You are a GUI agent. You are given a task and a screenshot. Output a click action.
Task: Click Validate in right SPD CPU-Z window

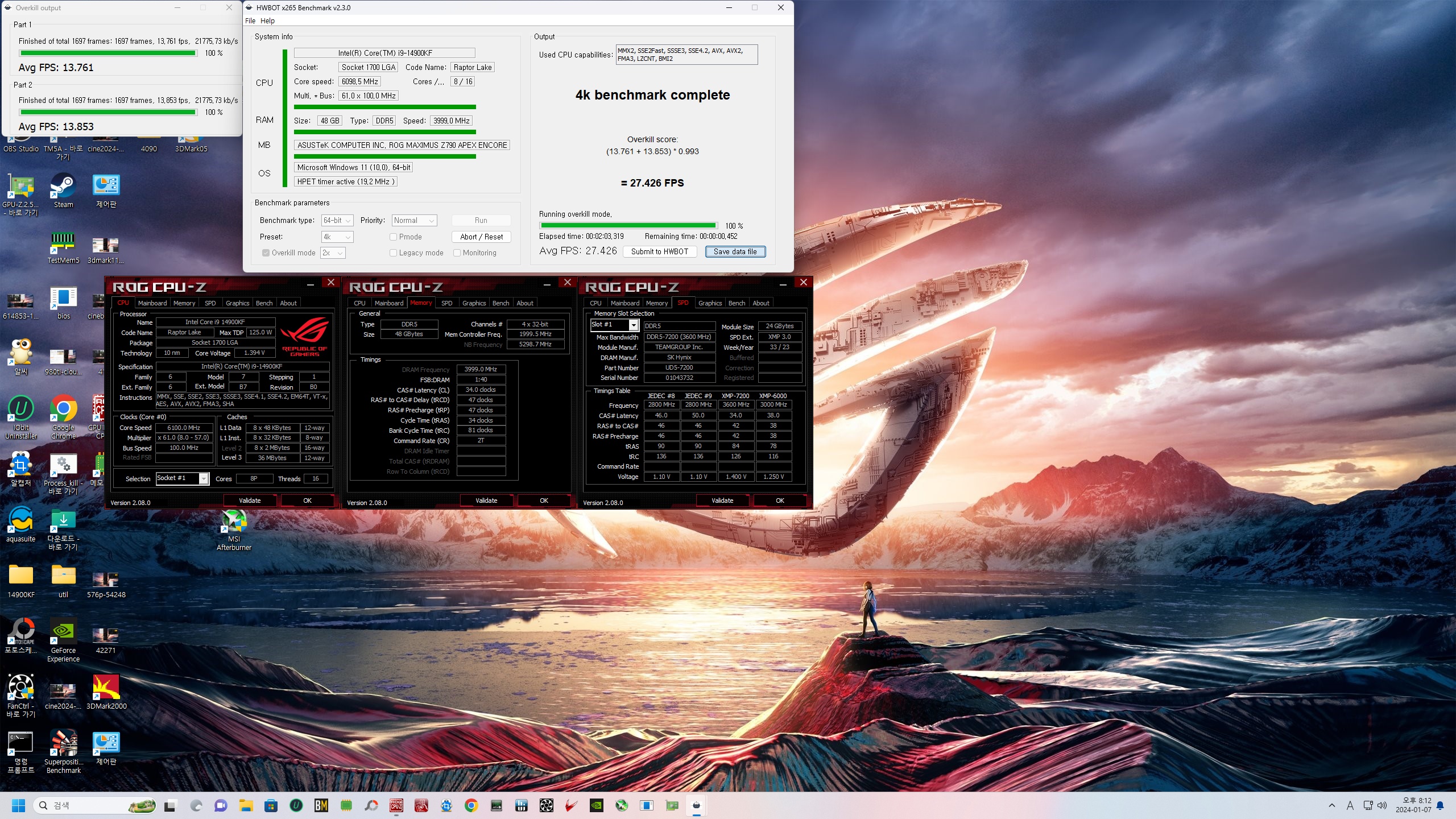pos(722,500)
